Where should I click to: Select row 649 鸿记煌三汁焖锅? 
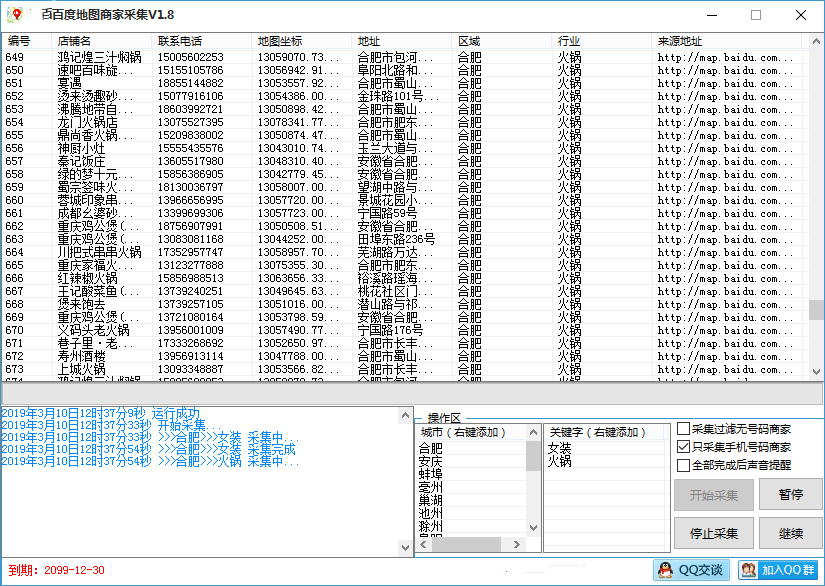point(403,57)
